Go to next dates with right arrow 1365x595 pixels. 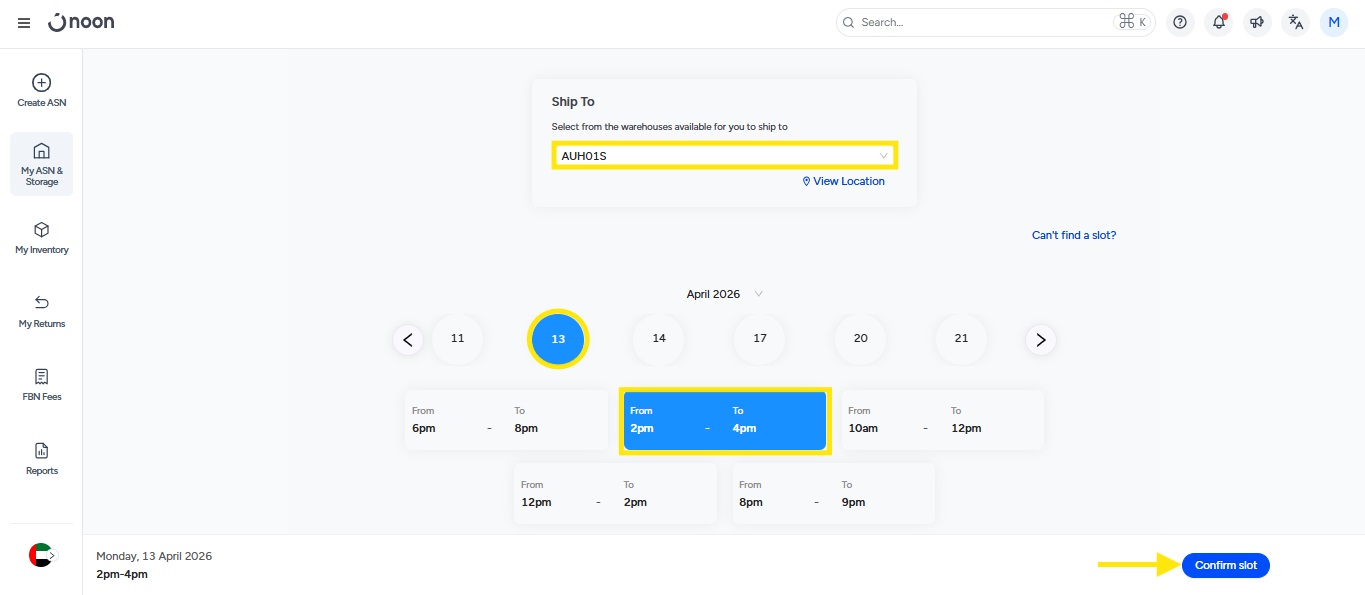pos(1040,340)
